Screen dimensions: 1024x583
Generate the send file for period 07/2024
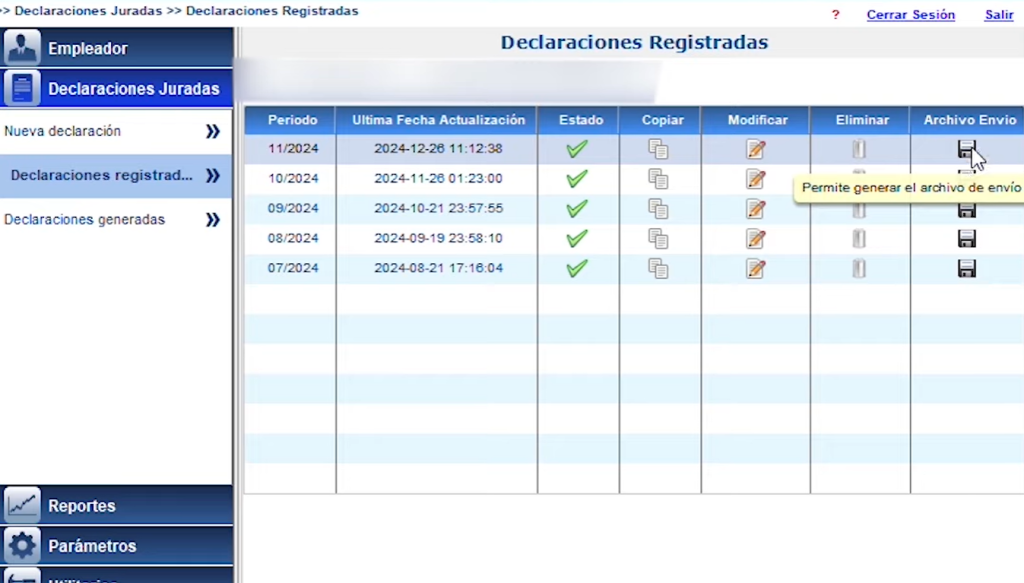point(966,269)
